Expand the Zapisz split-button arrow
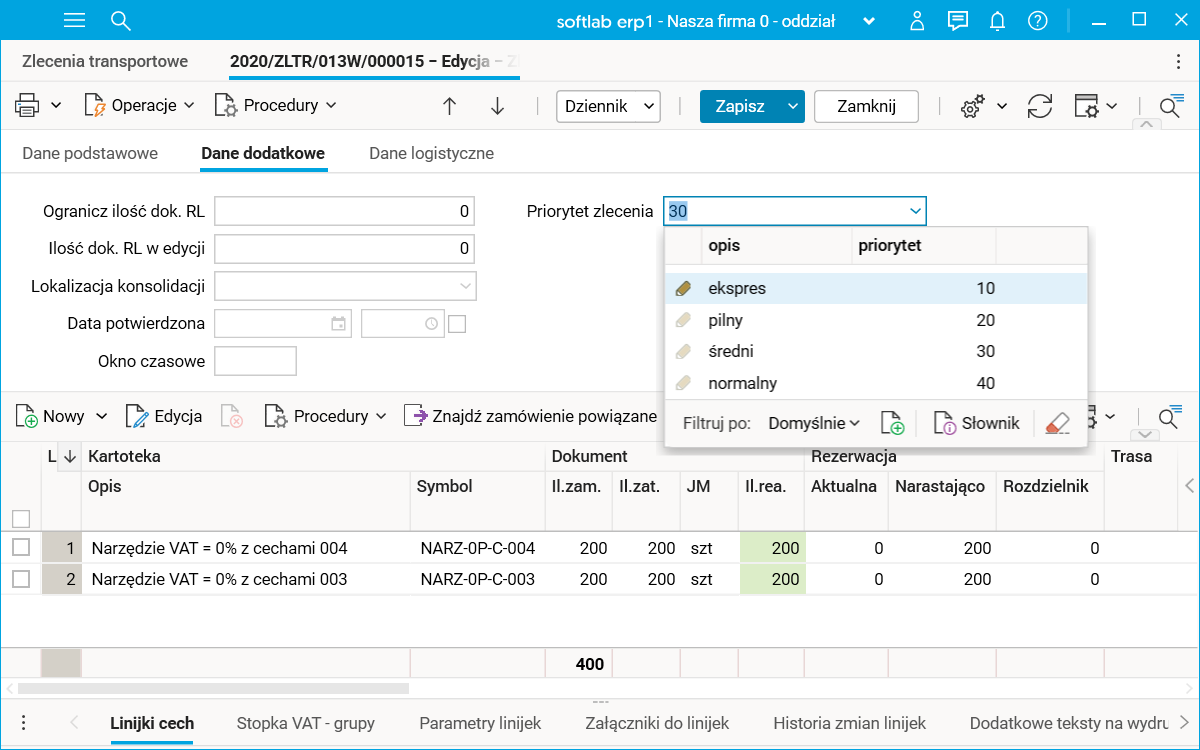Image resolution: width=1200 pixels, height=750 pixels. (793, 106)
